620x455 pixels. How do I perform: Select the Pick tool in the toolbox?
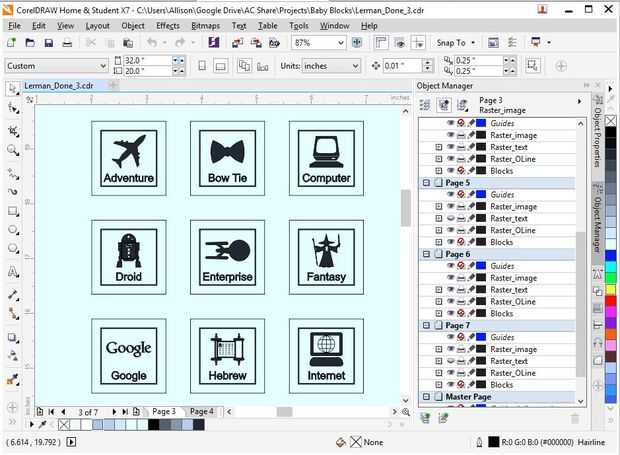click(13, 89)
